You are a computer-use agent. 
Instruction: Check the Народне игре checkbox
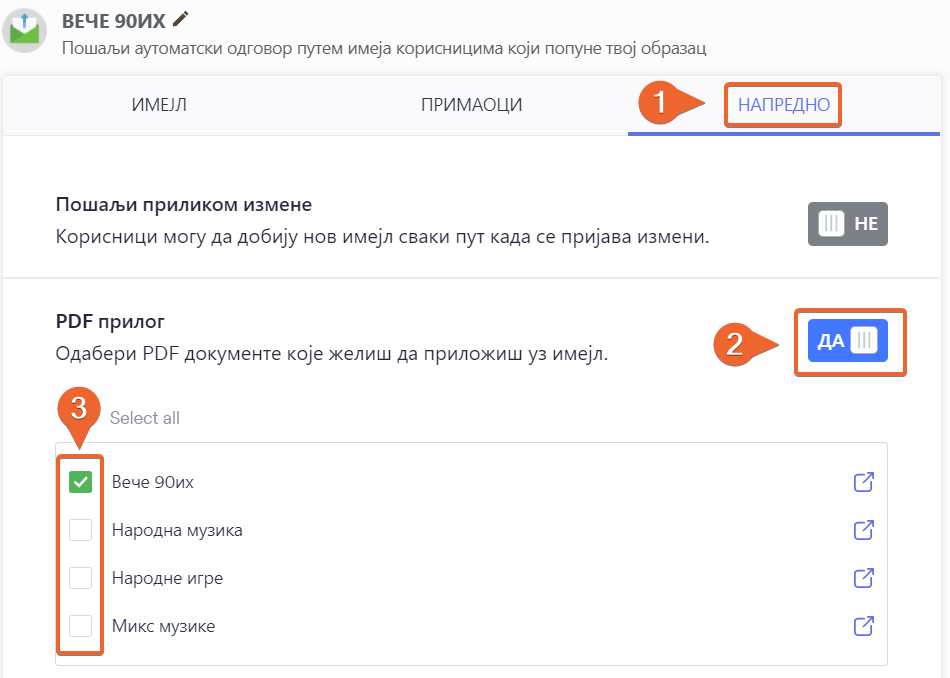point(80,578)
